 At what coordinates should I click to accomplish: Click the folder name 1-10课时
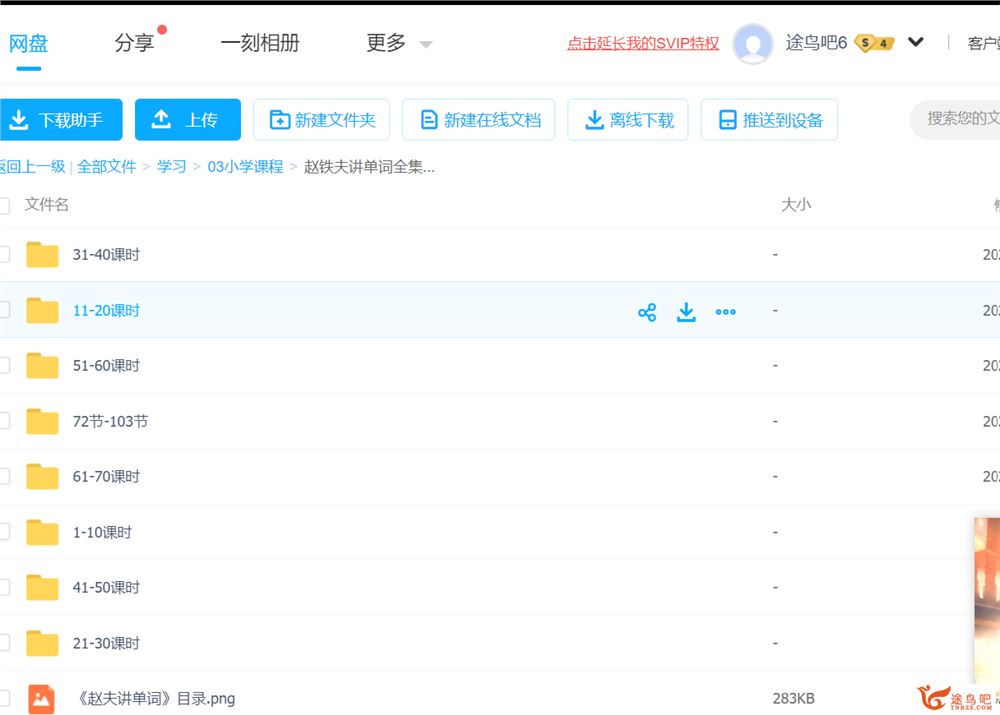point(102,533)
